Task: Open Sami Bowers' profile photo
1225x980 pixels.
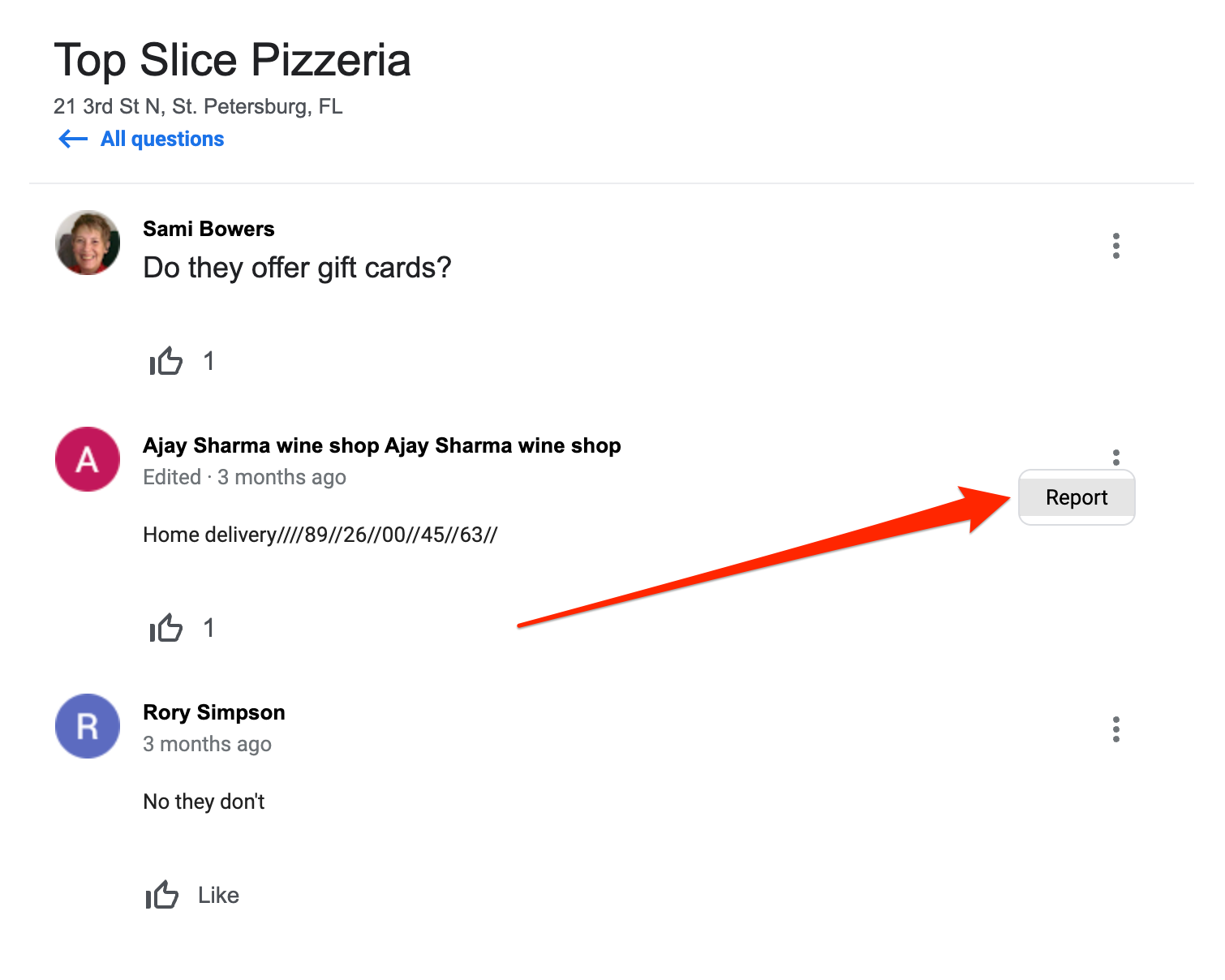Action: point(88,243)
